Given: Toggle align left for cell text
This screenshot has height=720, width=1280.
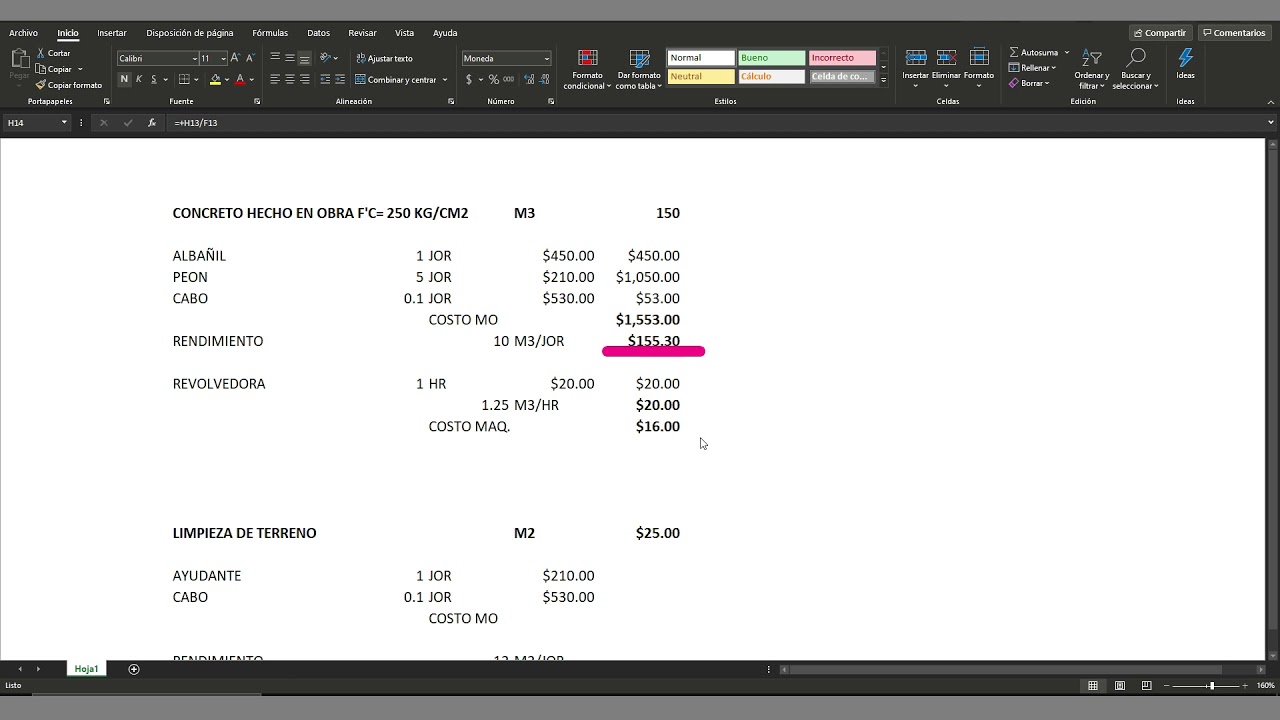Looking at the screenshot, I should [x=275, y=79].
